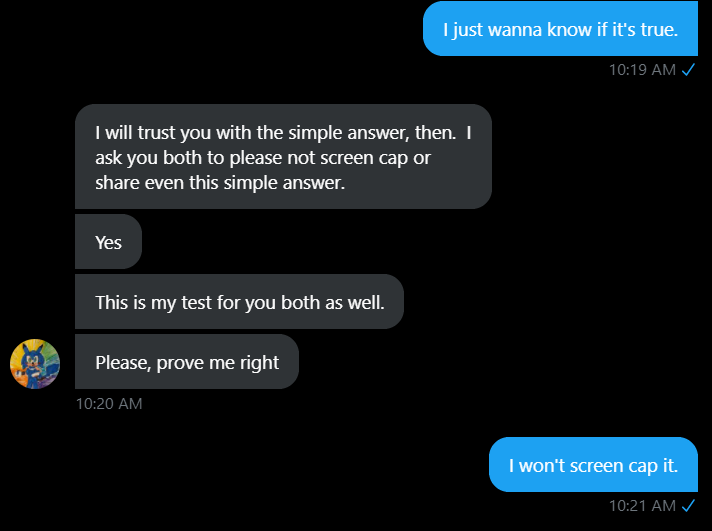This screenshot has height=531, width=712.
Task: Click the 10:20 AM timestamp under received messages
Action: [109, 403]
